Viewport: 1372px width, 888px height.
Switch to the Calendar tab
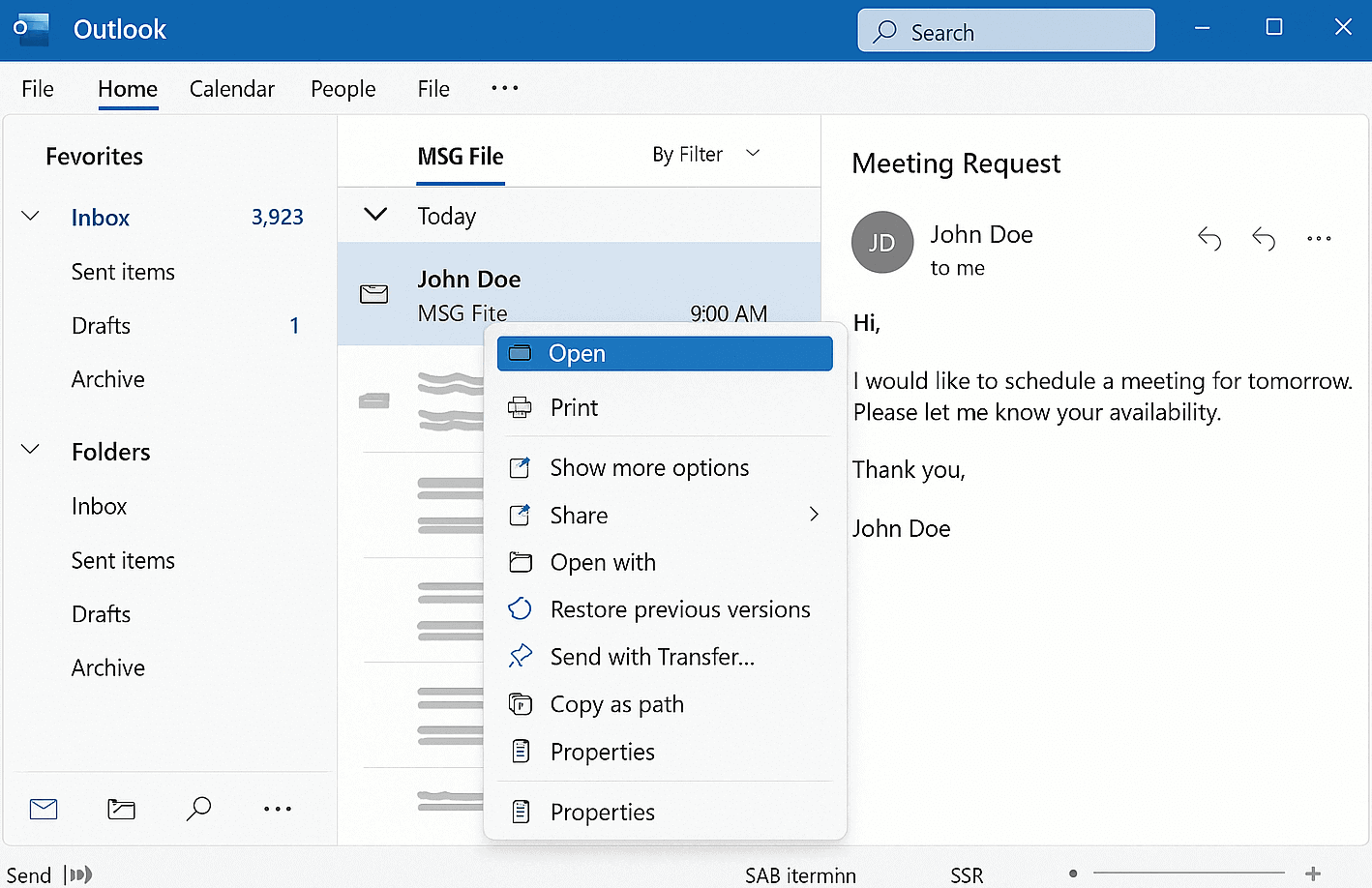tap(232, 89)
